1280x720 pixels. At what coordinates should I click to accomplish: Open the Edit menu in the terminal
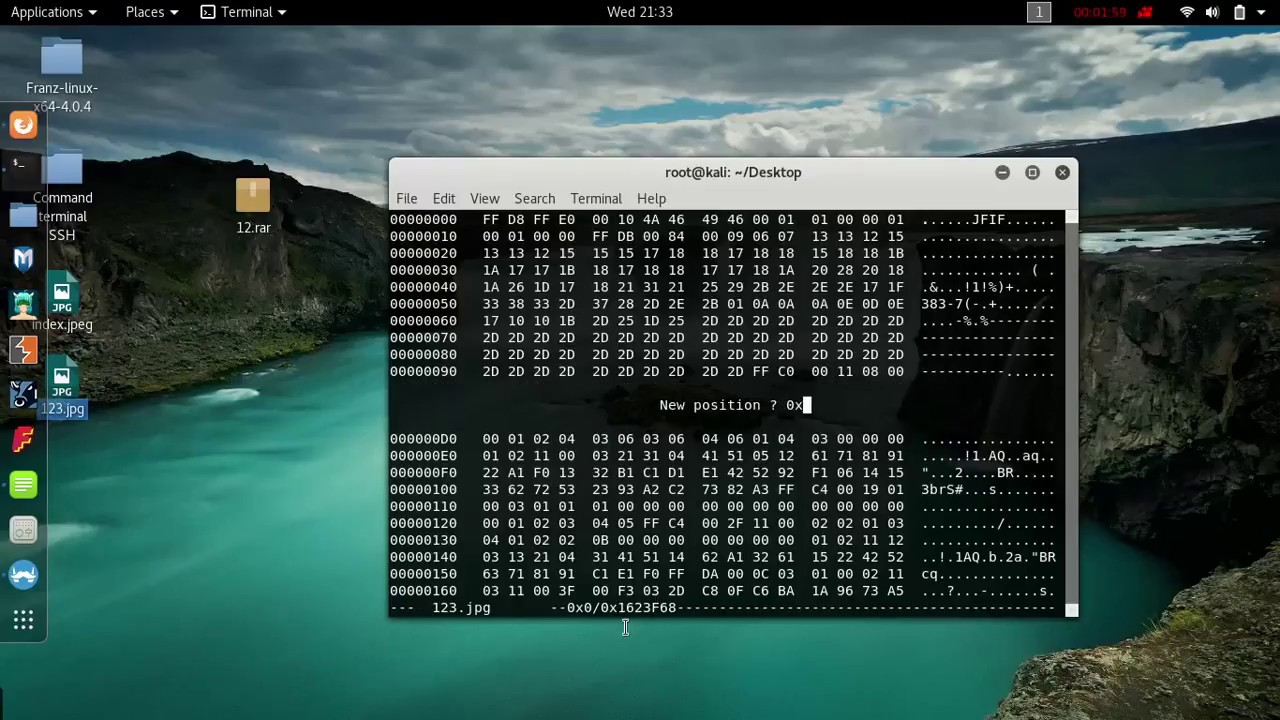(443, 198)
